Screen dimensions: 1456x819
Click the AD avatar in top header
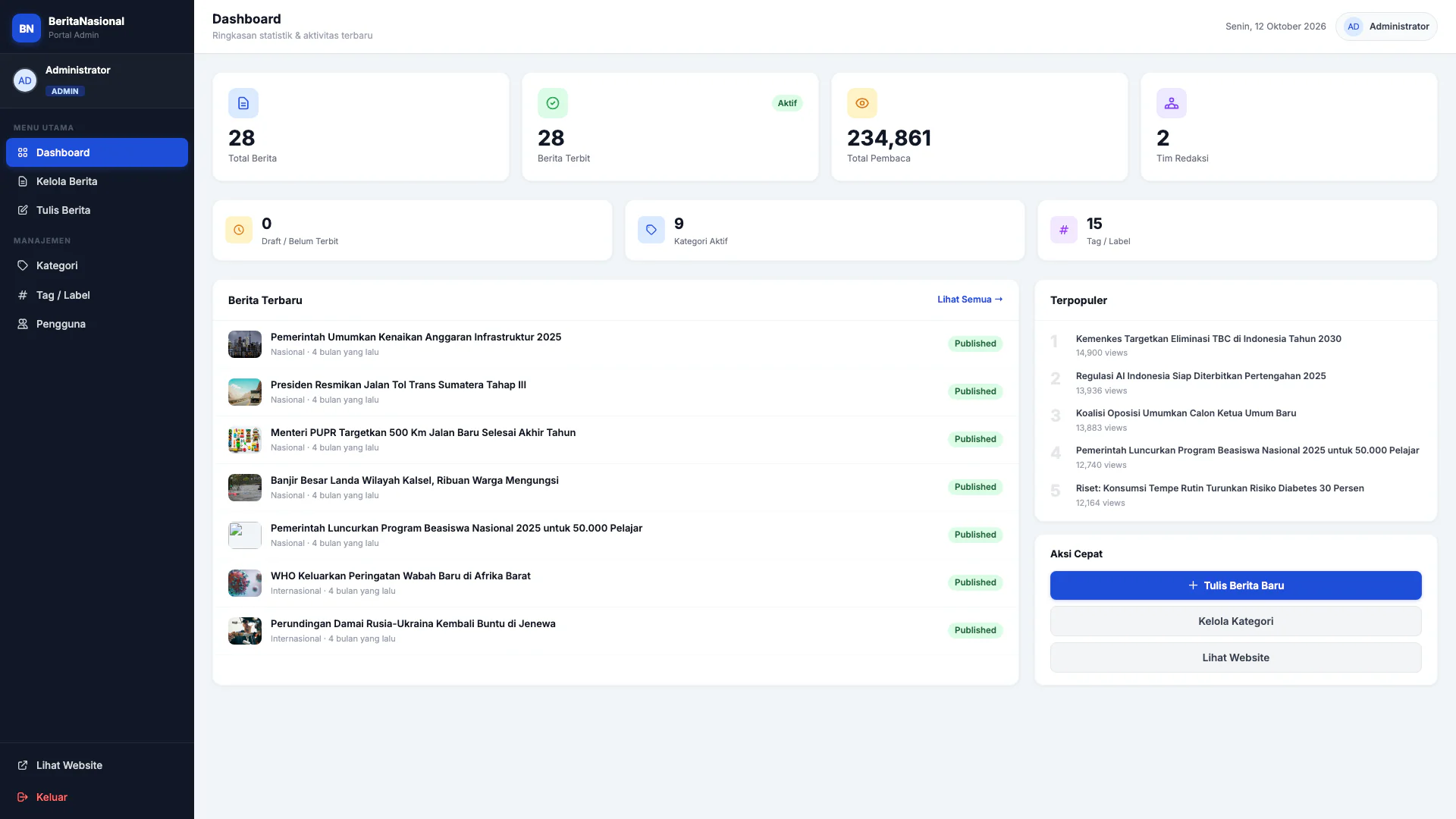pos(1354,27)
